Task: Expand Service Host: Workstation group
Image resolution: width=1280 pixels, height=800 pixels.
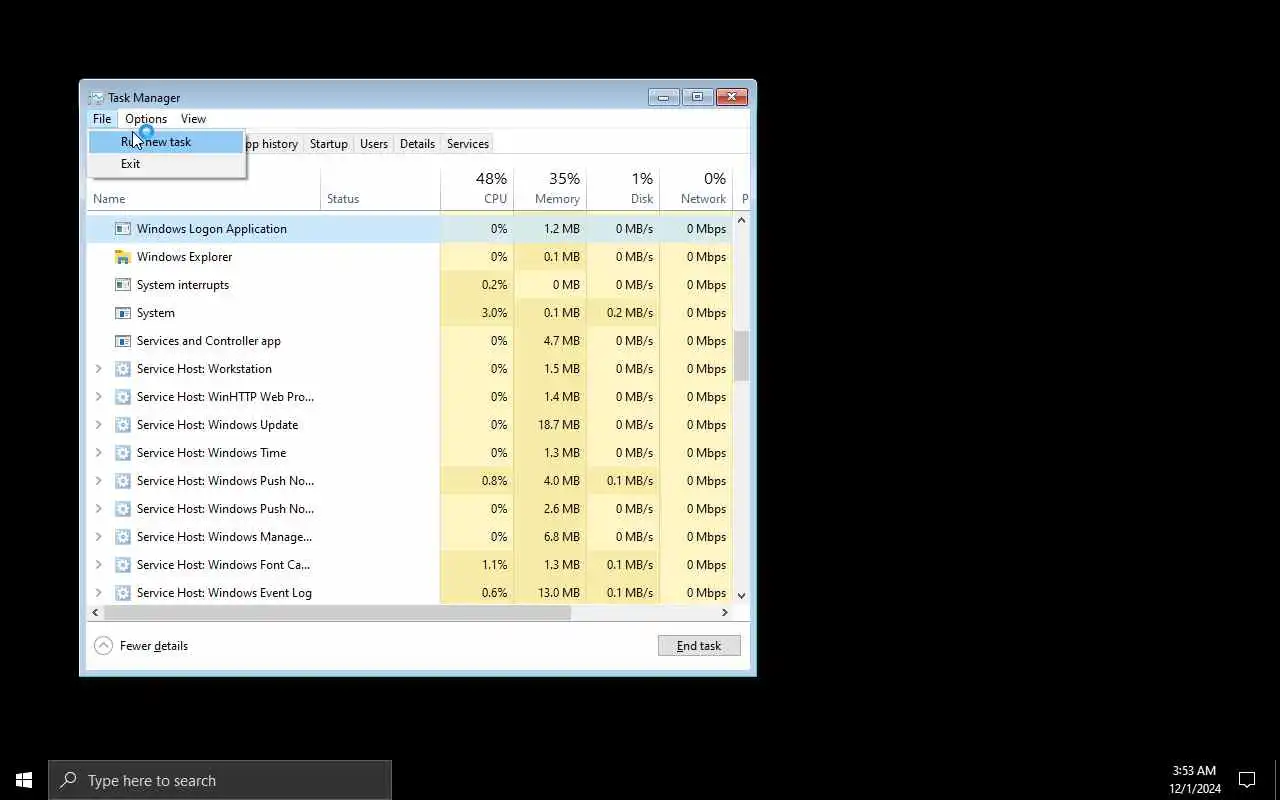Action: click(98, 369)
